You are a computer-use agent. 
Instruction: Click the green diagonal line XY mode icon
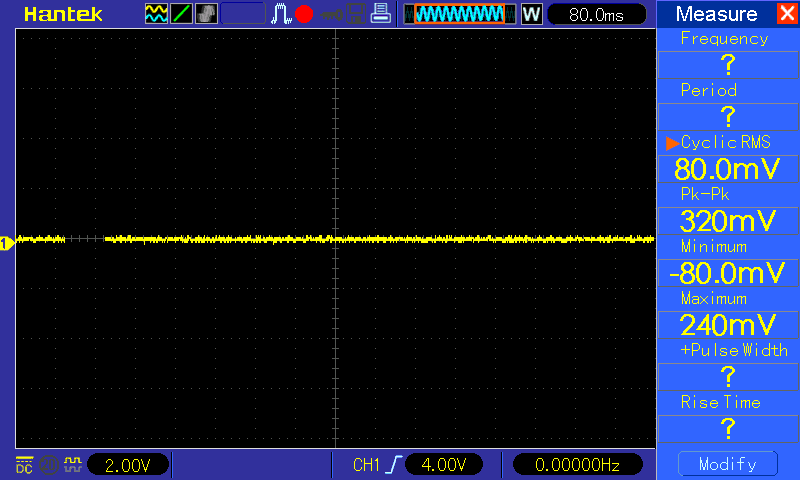point(181,14)
